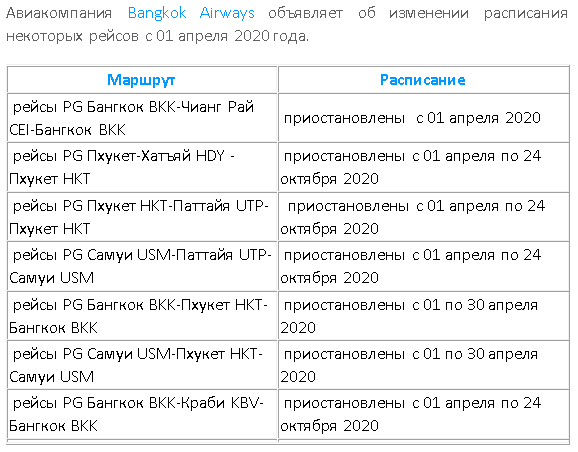Click schedule cell for Чианг Рай flights
This screenshot has width=578, height=452.
click(423, 118)
